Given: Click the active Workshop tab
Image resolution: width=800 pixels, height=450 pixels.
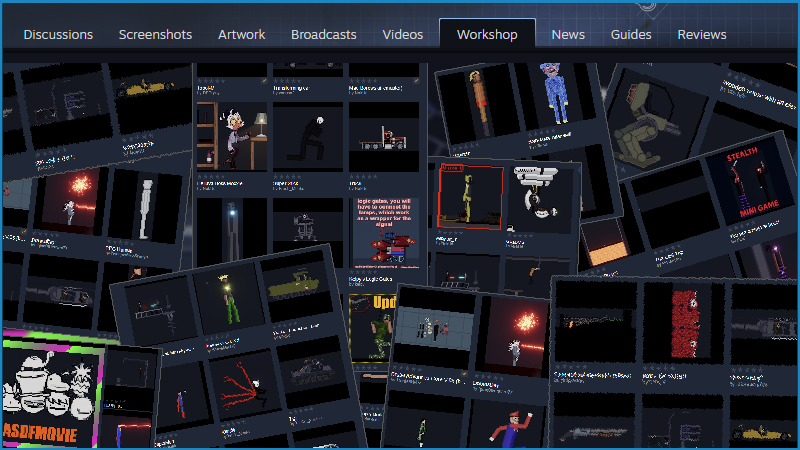Looking at the screenshot, I should pos(487,34).
